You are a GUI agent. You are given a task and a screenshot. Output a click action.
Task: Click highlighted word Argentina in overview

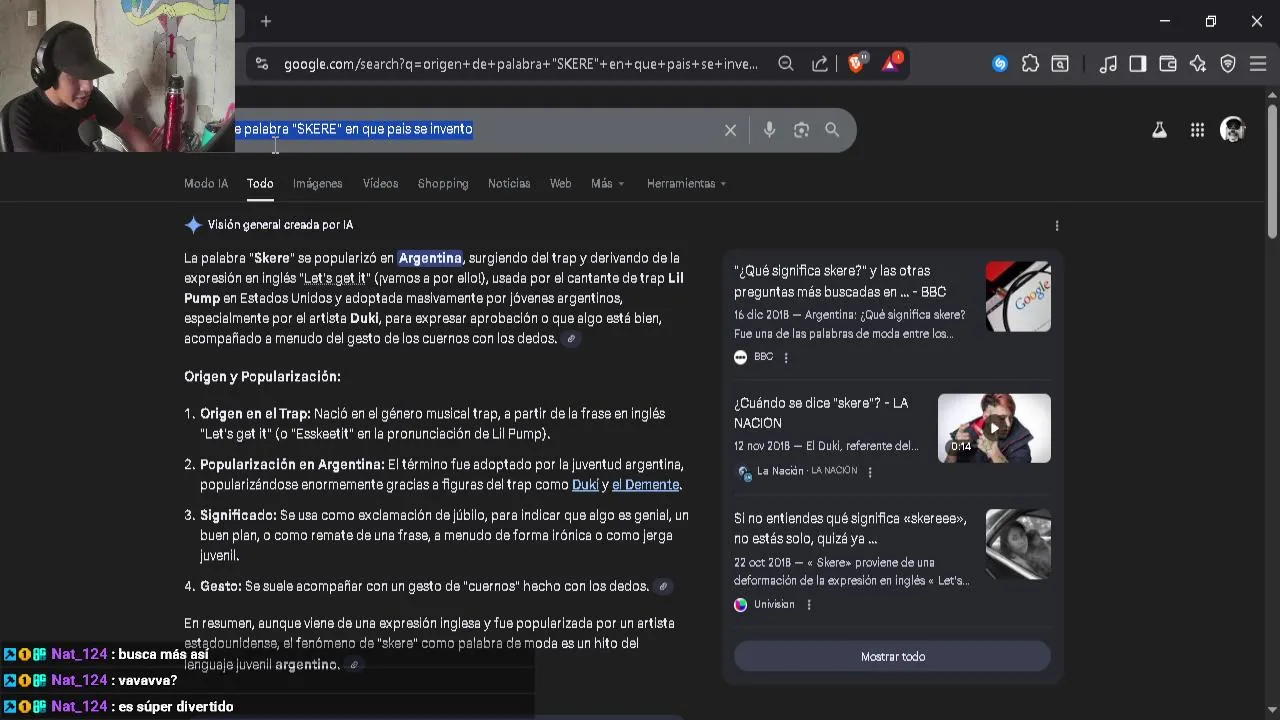point(430,258)
